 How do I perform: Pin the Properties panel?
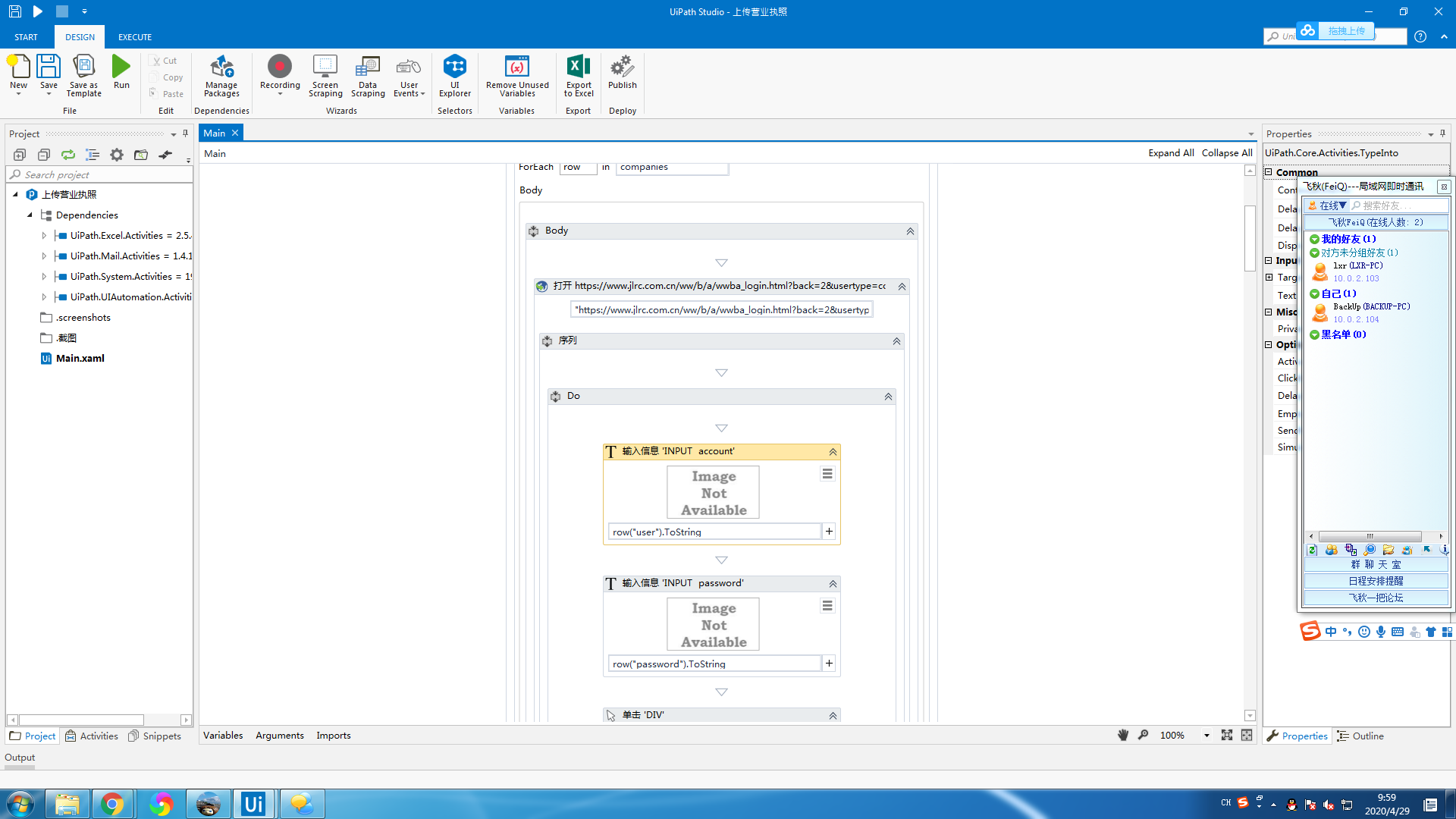1442,133
